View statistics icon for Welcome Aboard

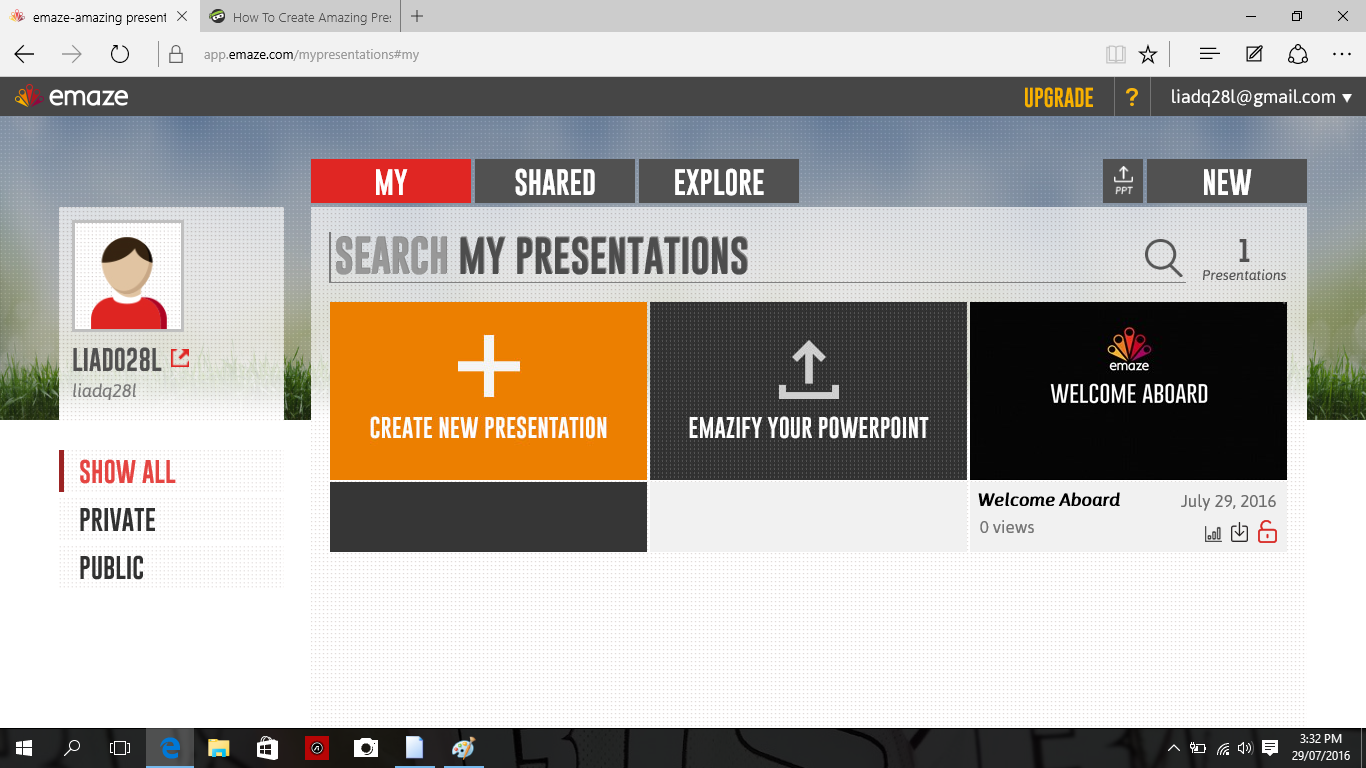click(x=1213, y=533)
